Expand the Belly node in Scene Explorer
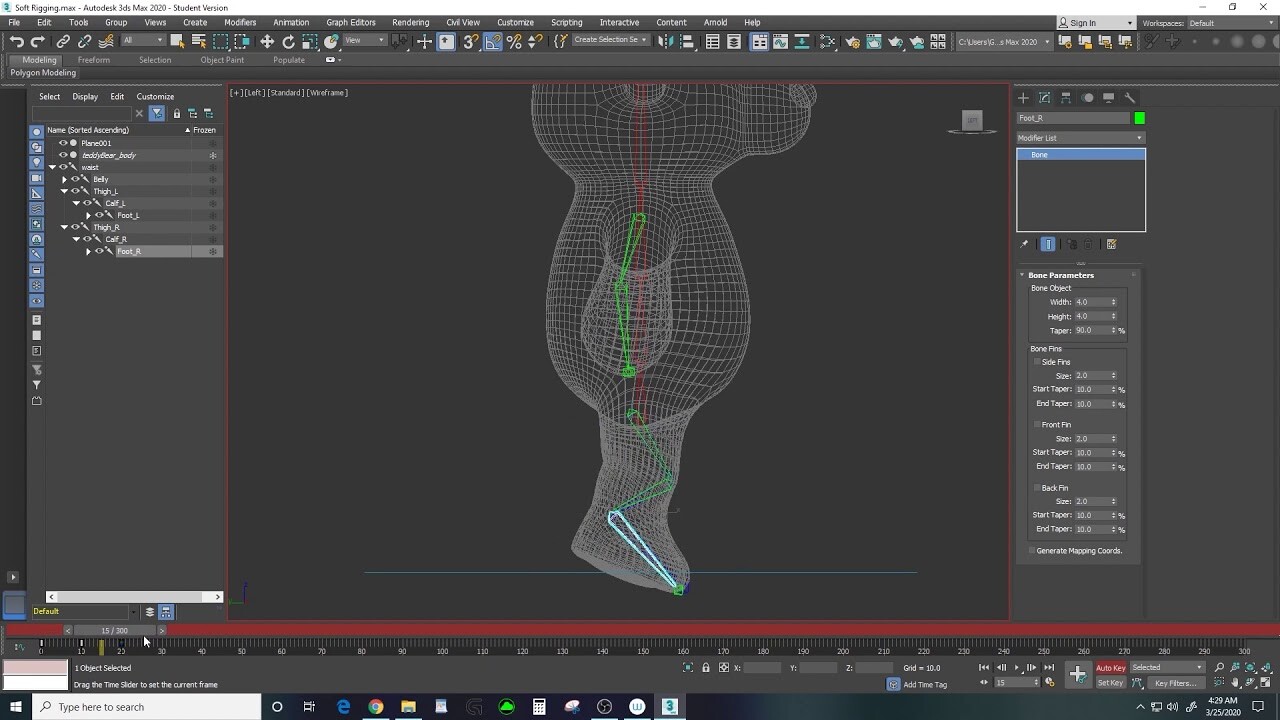Viewport: 1280px width, 720px height. pos(64,179)
